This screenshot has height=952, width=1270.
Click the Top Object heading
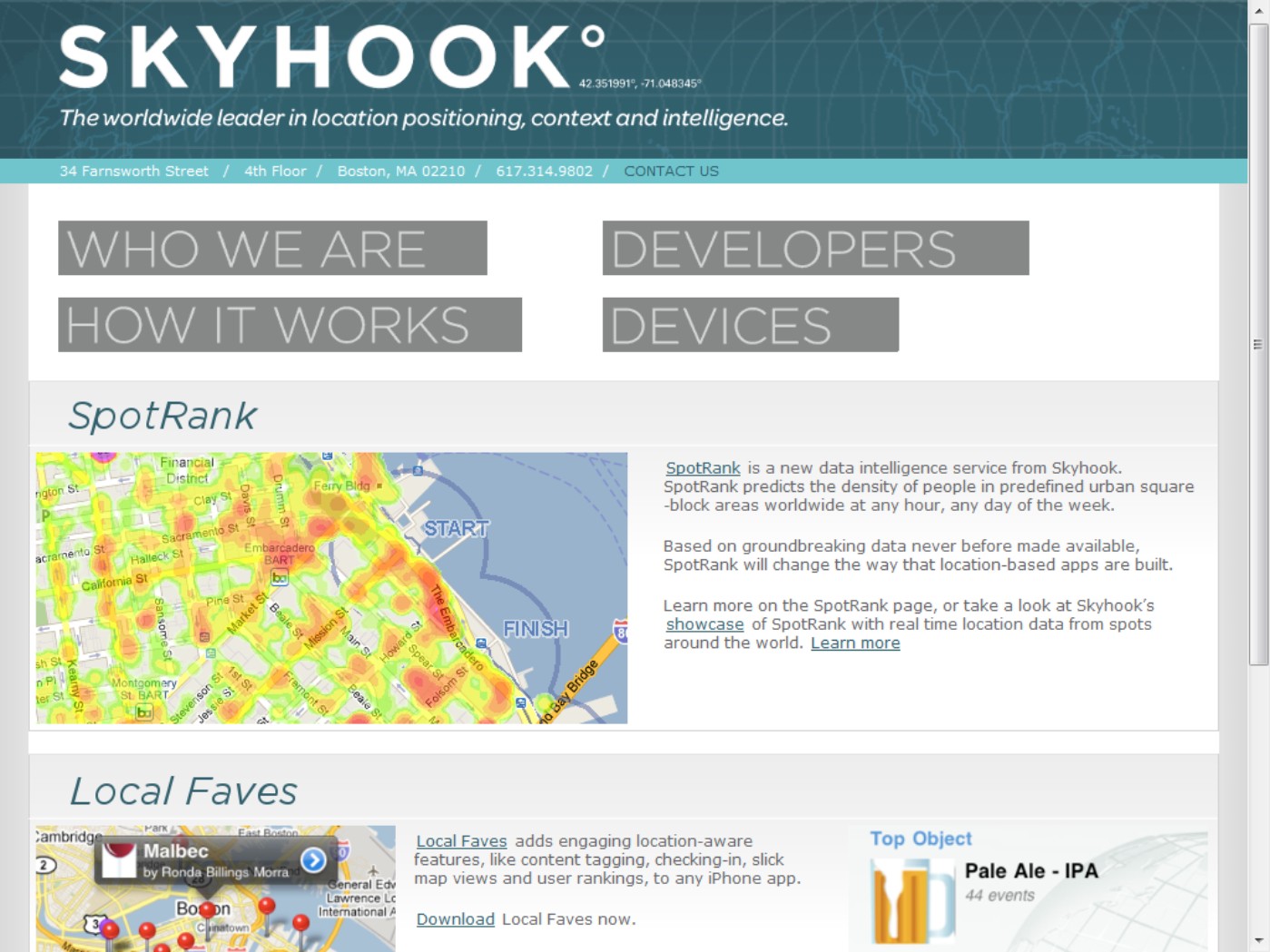(921, 839)
